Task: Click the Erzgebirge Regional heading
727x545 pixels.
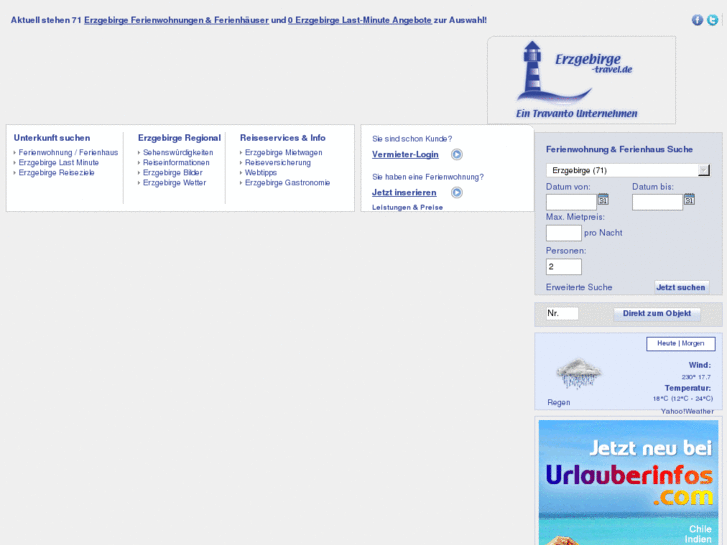Action: pyautogui.click(x=179, y=138)
